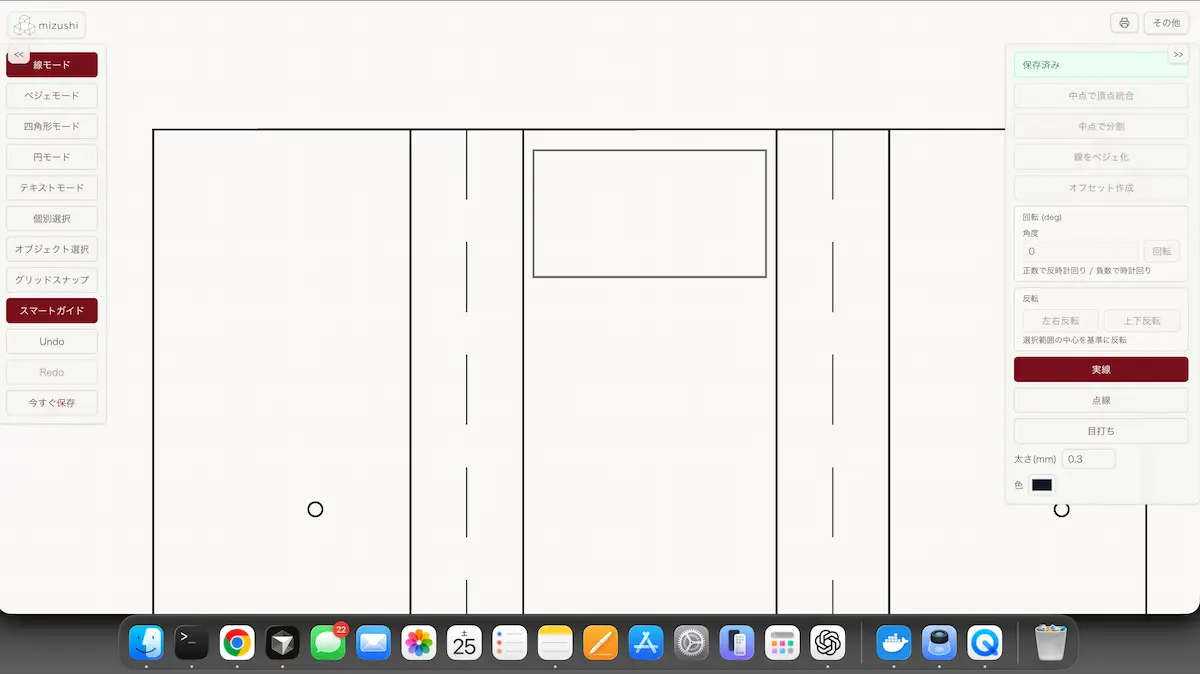Screen dimensions: 1200x674
Task: Open the その他 menu
Action: [1166, 23]
